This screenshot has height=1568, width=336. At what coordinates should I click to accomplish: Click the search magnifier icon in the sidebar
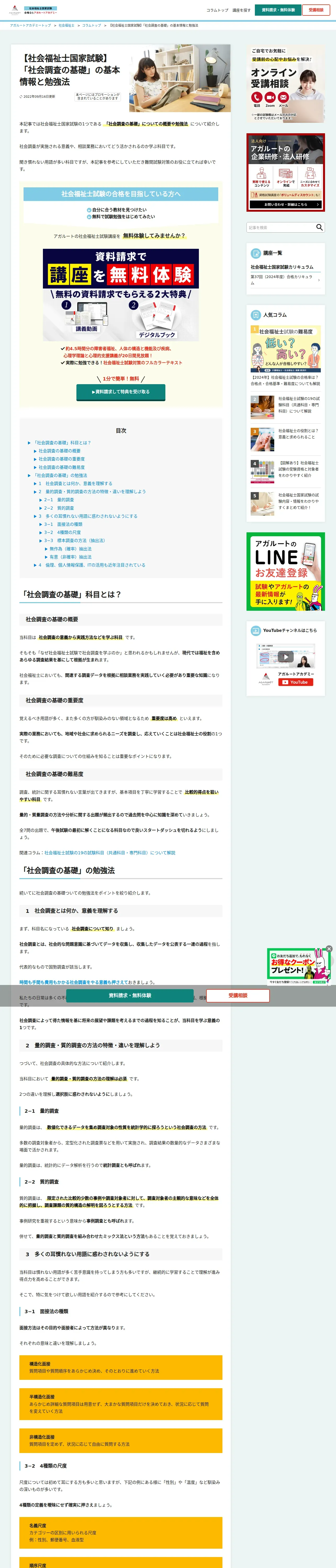(x=319, y=227)
